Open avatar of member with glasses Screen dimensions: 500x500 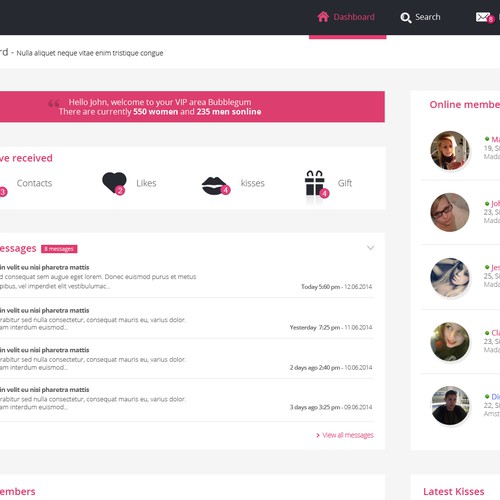pos(450,212)
